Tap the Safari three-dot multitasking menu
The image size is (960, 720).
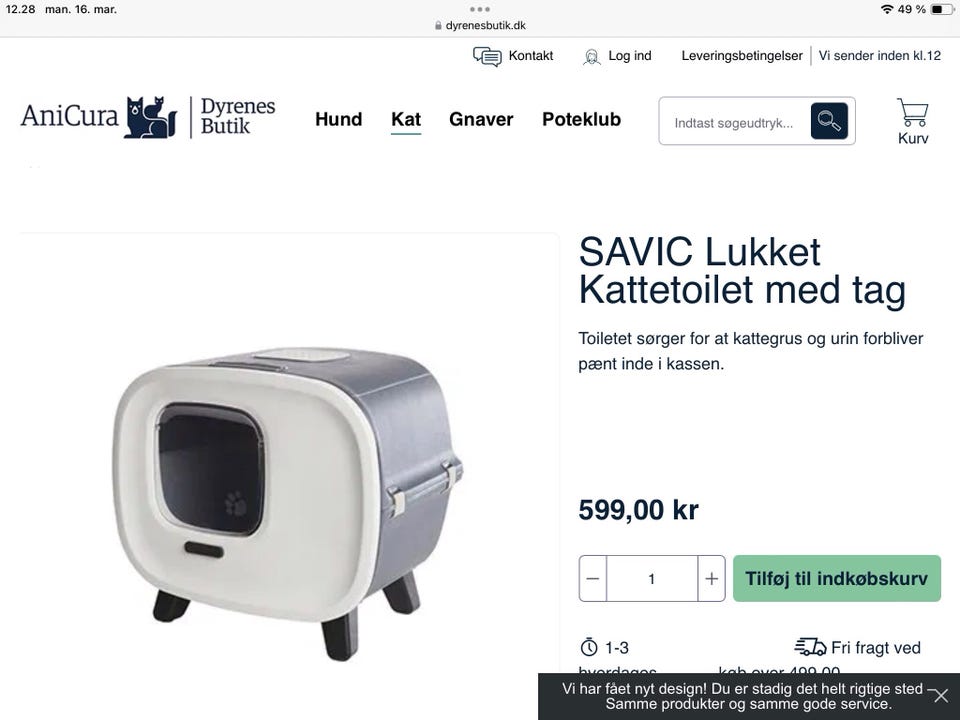click(479, 9)
